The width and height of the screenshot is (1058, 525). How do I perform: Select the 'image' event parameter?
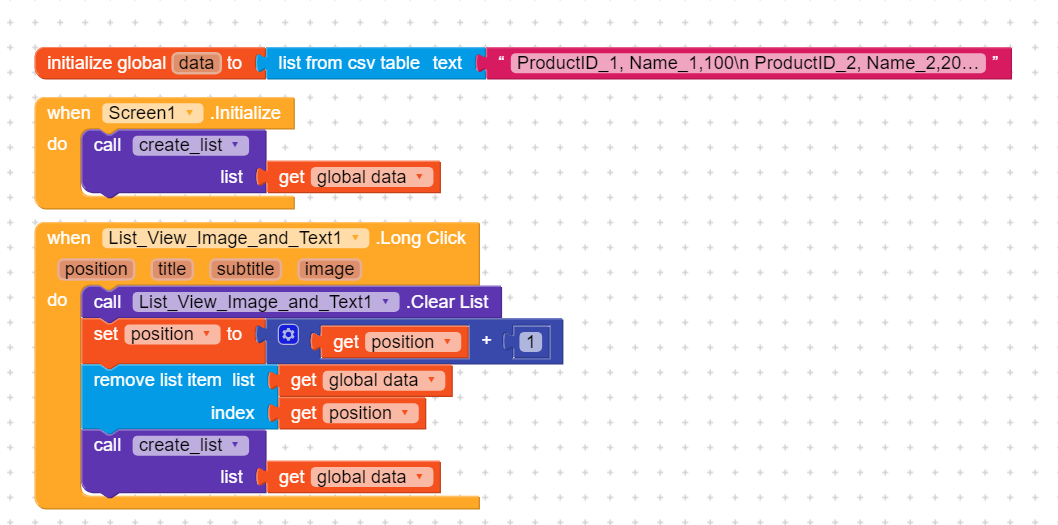[x=329, y=269]
